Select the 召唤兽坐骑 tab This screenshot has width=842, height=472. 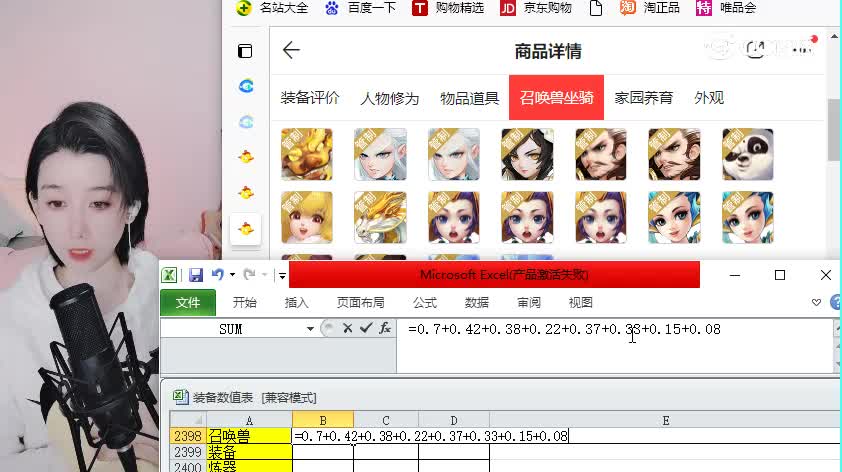[556, 98]
